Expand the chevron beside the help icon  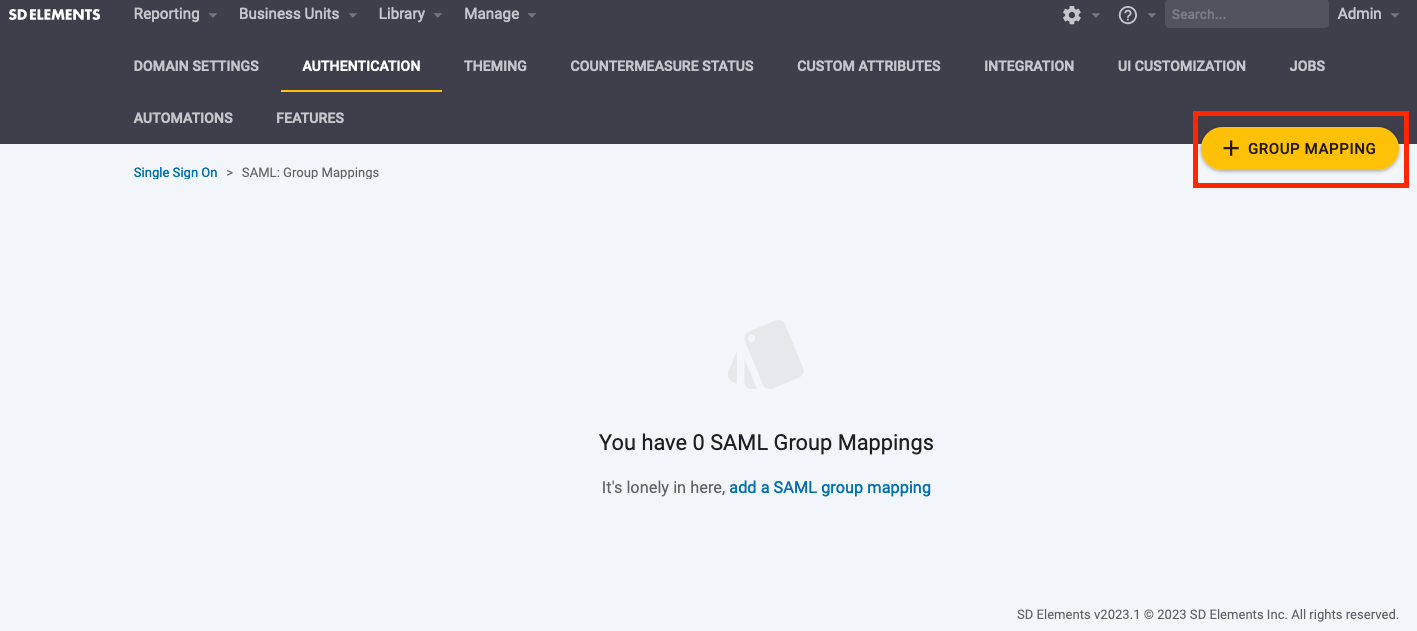pos(1150,16)
